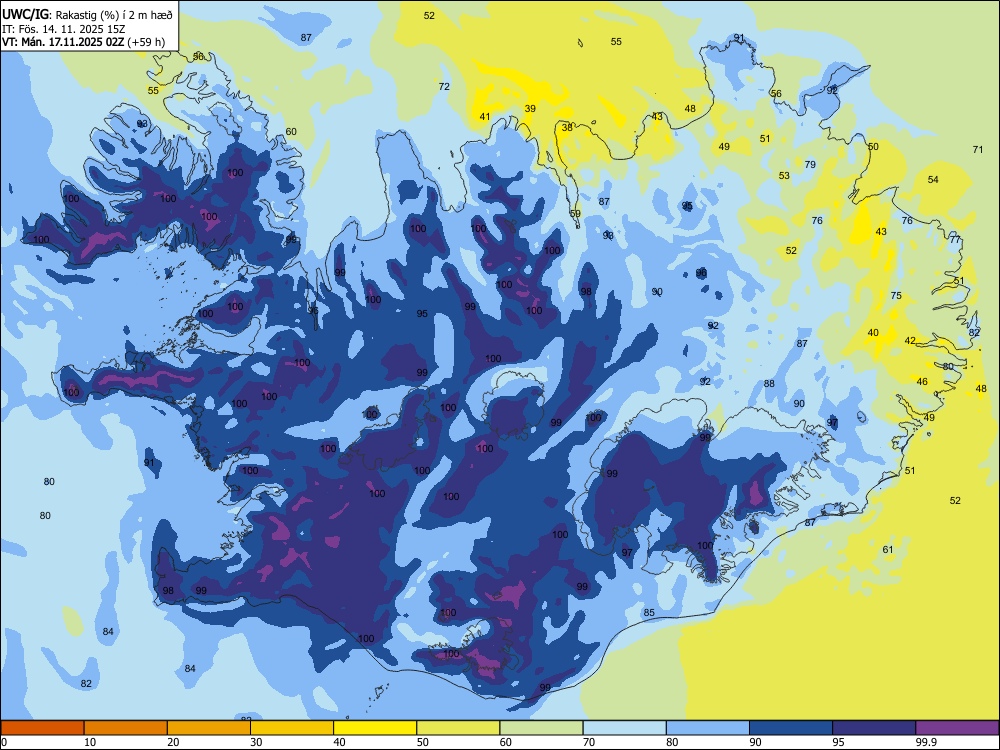Click the '(+59 h)' forecast offset text
The width and height of the screenshot is (1000, 750).
146,42
